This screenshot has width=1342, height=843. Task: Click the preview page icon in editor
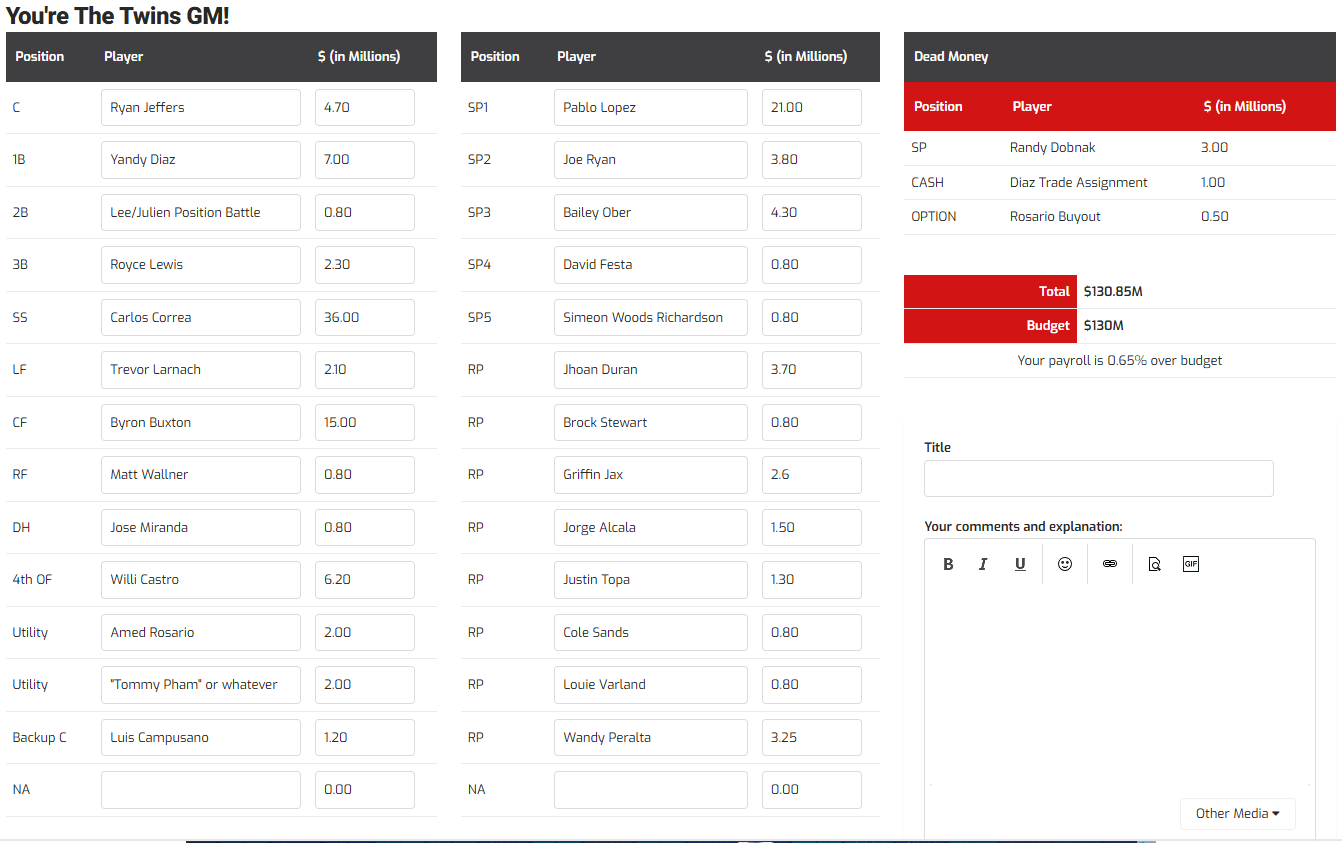tap(1154, 564)
